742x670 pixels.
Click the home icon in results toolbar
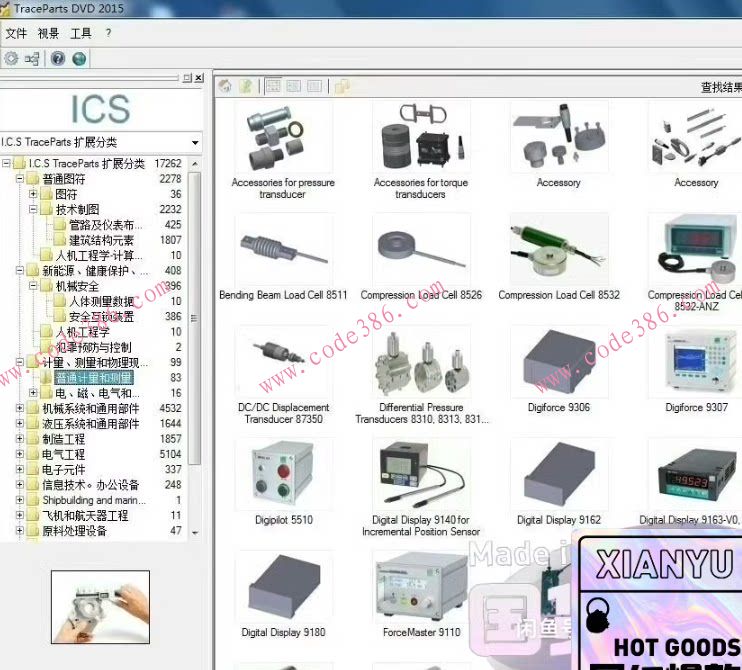point(225,87)
